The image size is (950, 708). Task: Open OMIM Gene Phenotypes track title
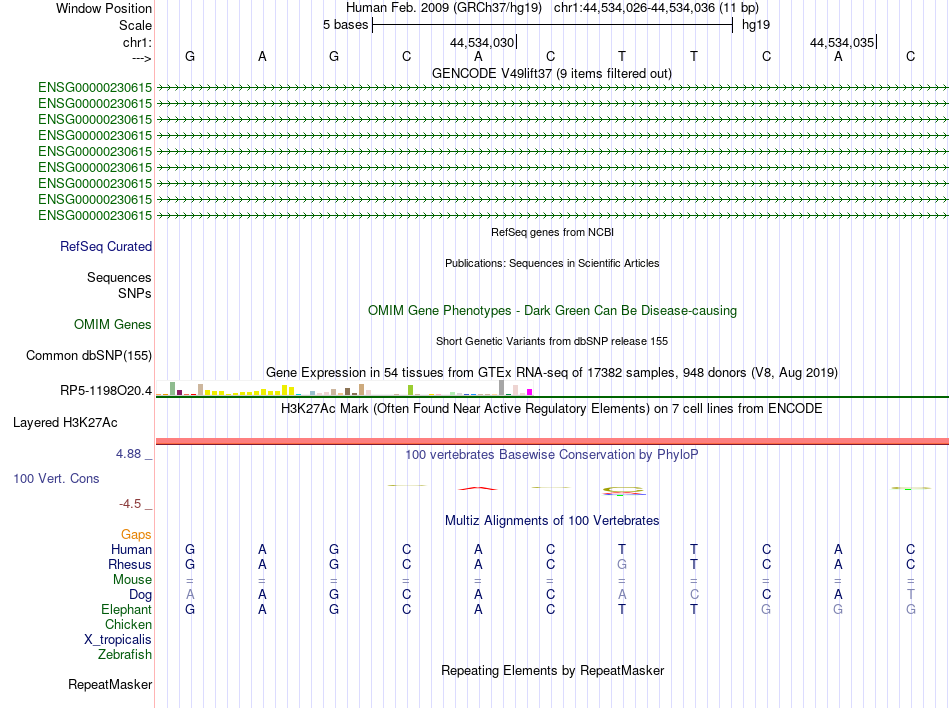552,310
